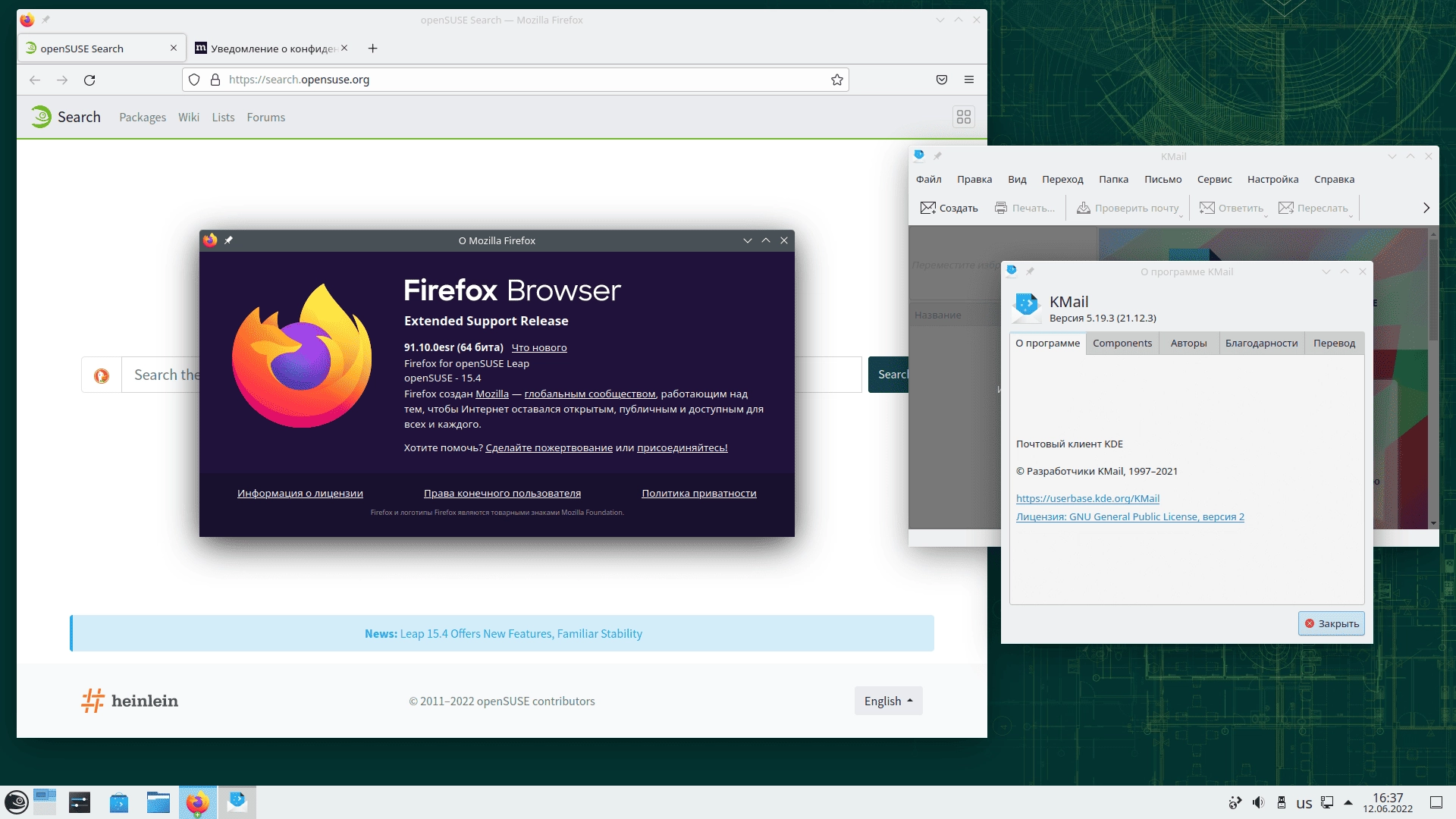Open openSUSE application launcher in taskbar
The image size is (1456, 819).
tap(16, 802)
